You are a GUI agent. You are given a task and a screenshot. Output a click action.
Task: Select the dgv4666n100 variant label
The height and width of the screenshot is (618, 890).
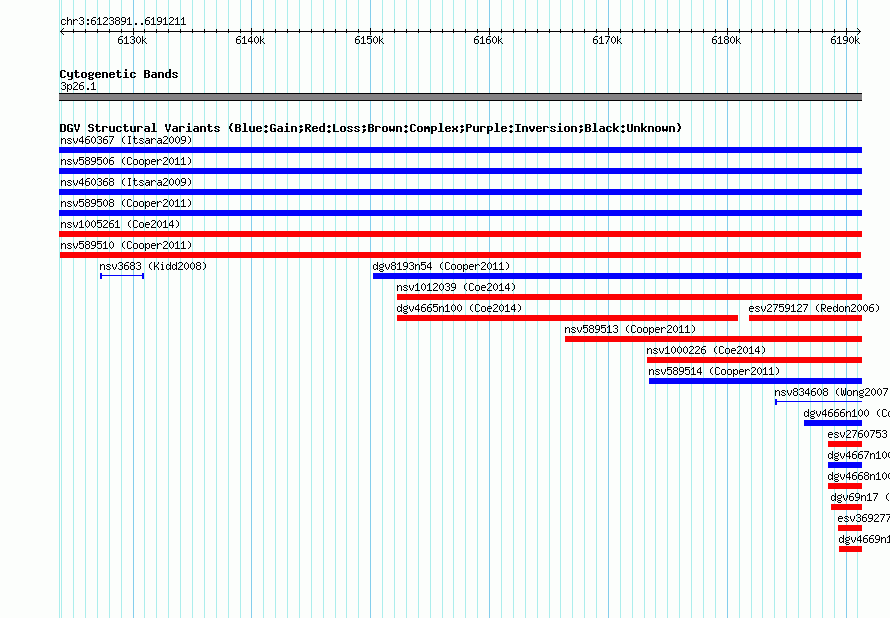[846, 413]
